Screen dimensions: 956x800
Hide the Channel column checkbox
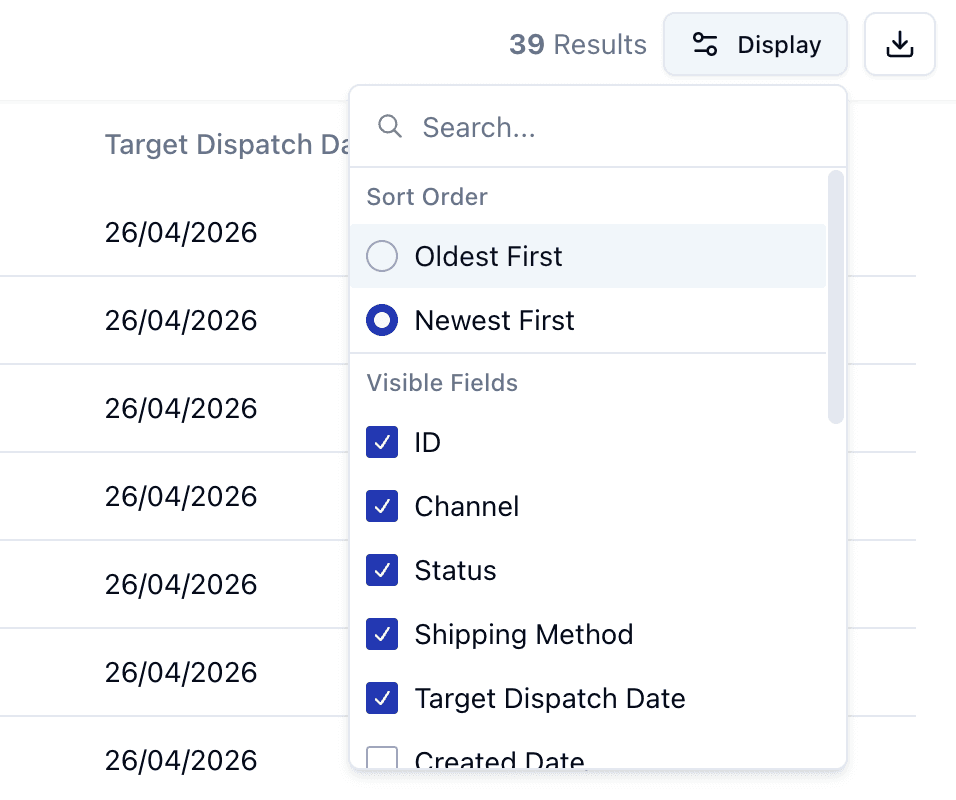[x=382, y=506]
